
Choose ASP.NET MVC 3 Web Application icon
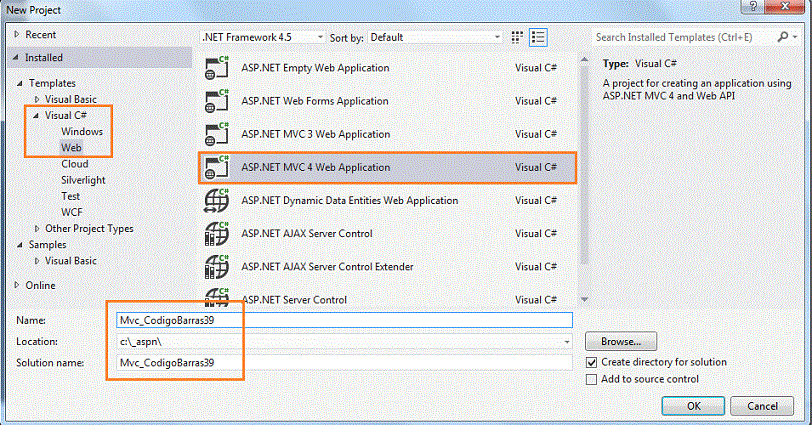tap(216, 134)
